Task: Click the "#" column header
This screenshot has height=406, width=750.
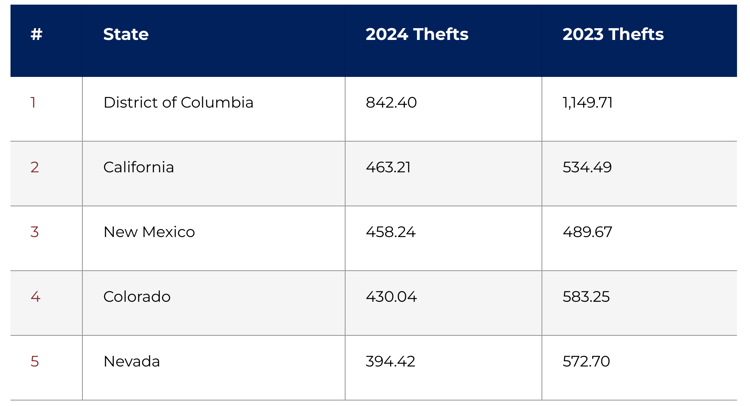Action: [x=36, y=35]
